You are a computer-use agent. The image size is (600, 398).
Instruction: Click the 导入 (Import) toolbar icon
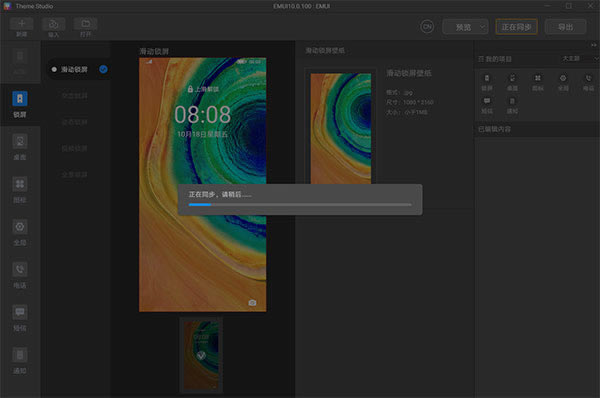pyautogui.click(x=54, y=24)
